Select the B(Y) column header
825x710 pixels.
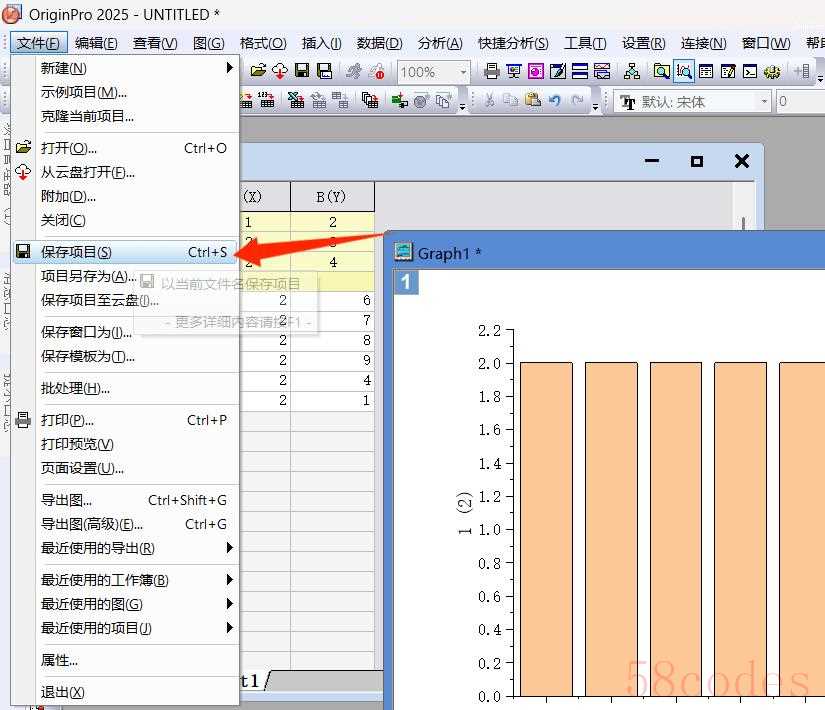point(332,197)
